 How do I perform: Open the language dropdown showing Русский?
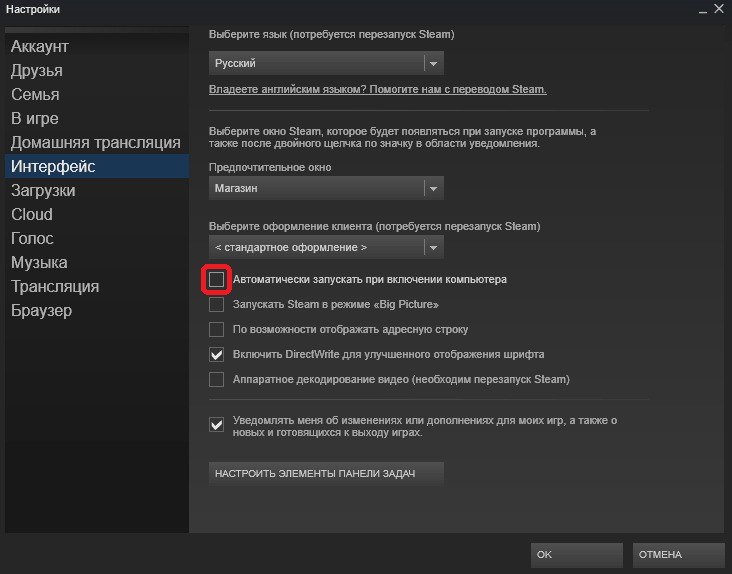click(326, 63)
